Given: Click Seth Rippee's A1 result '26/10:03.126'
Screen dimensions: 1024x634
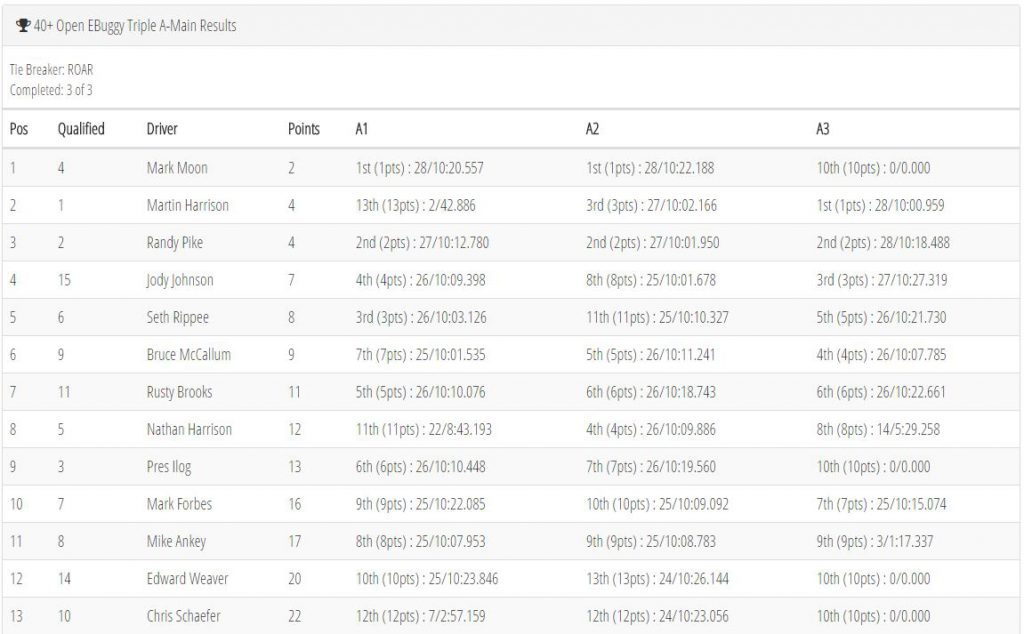Looking at the screenshot, I should [x=452, y=317].
